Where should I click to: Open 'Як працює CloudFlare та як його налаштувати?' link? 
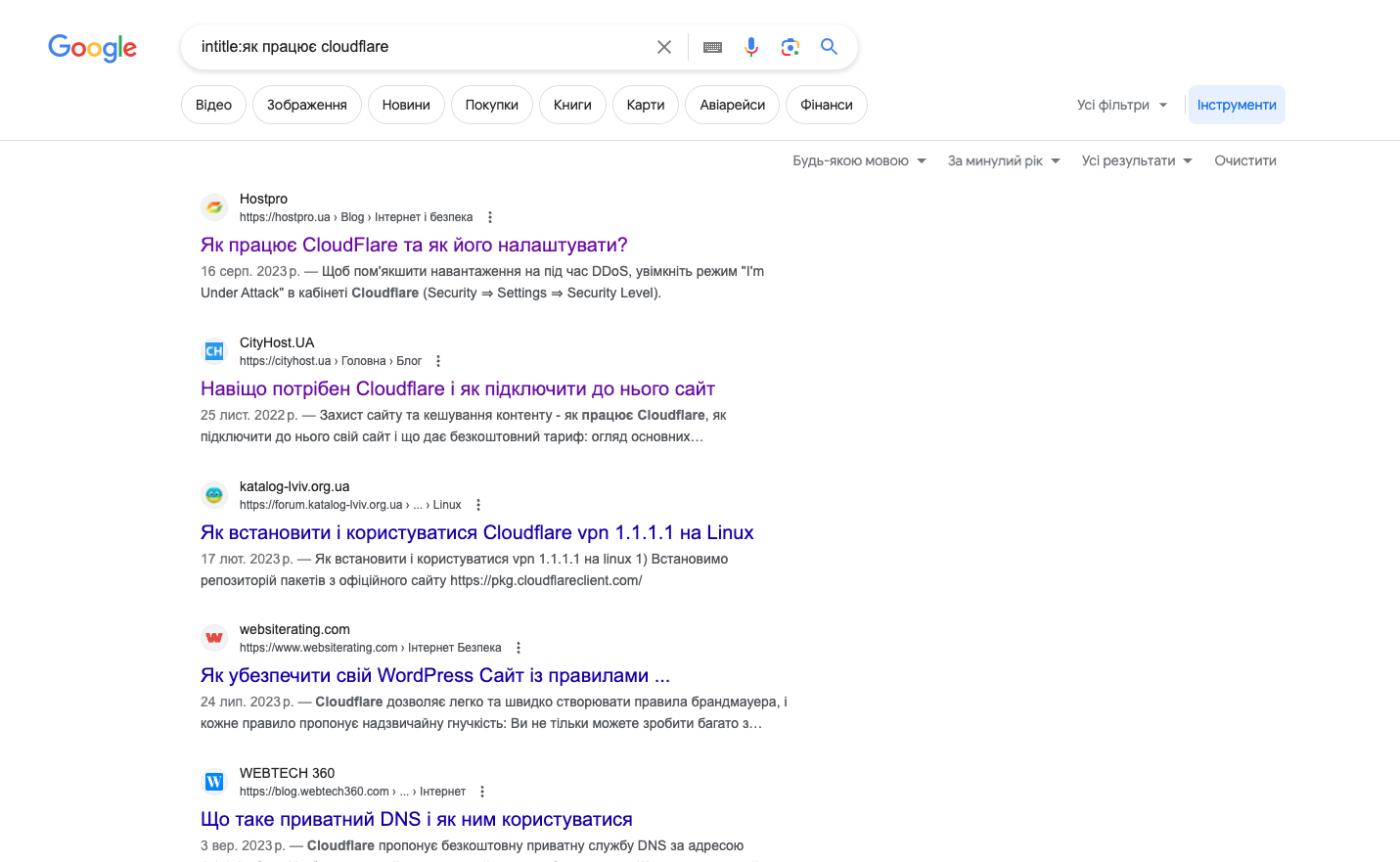(414, 245)
